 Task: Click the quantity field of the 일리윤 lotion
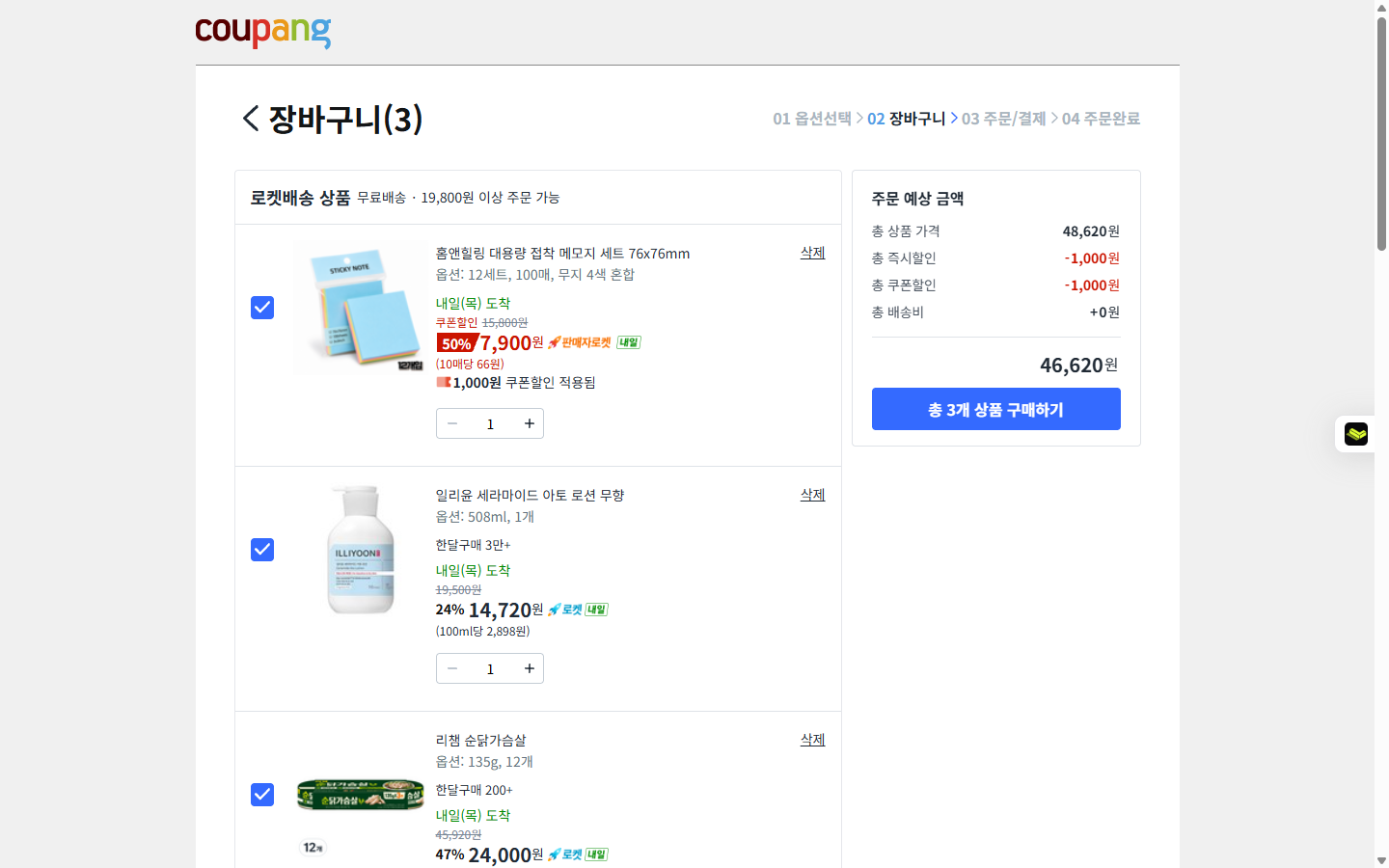[x=490, y=668]
